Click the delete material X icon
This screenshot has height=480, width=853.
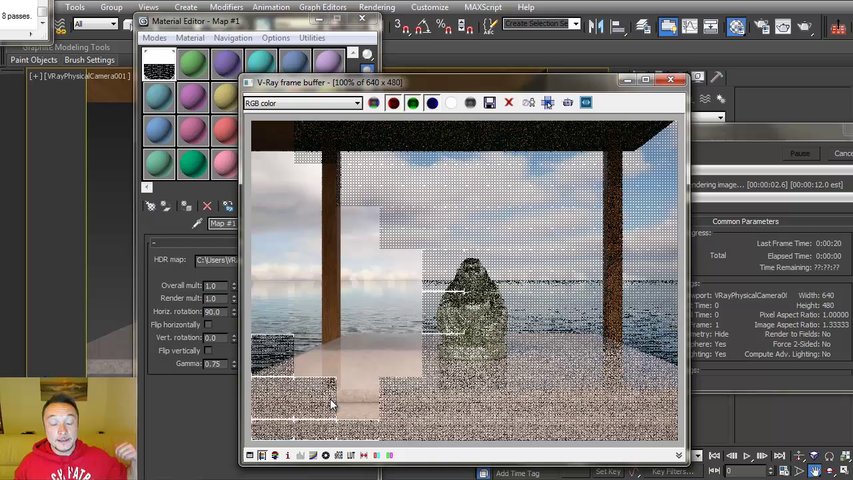pyautogui.click(x=207, y=206)
